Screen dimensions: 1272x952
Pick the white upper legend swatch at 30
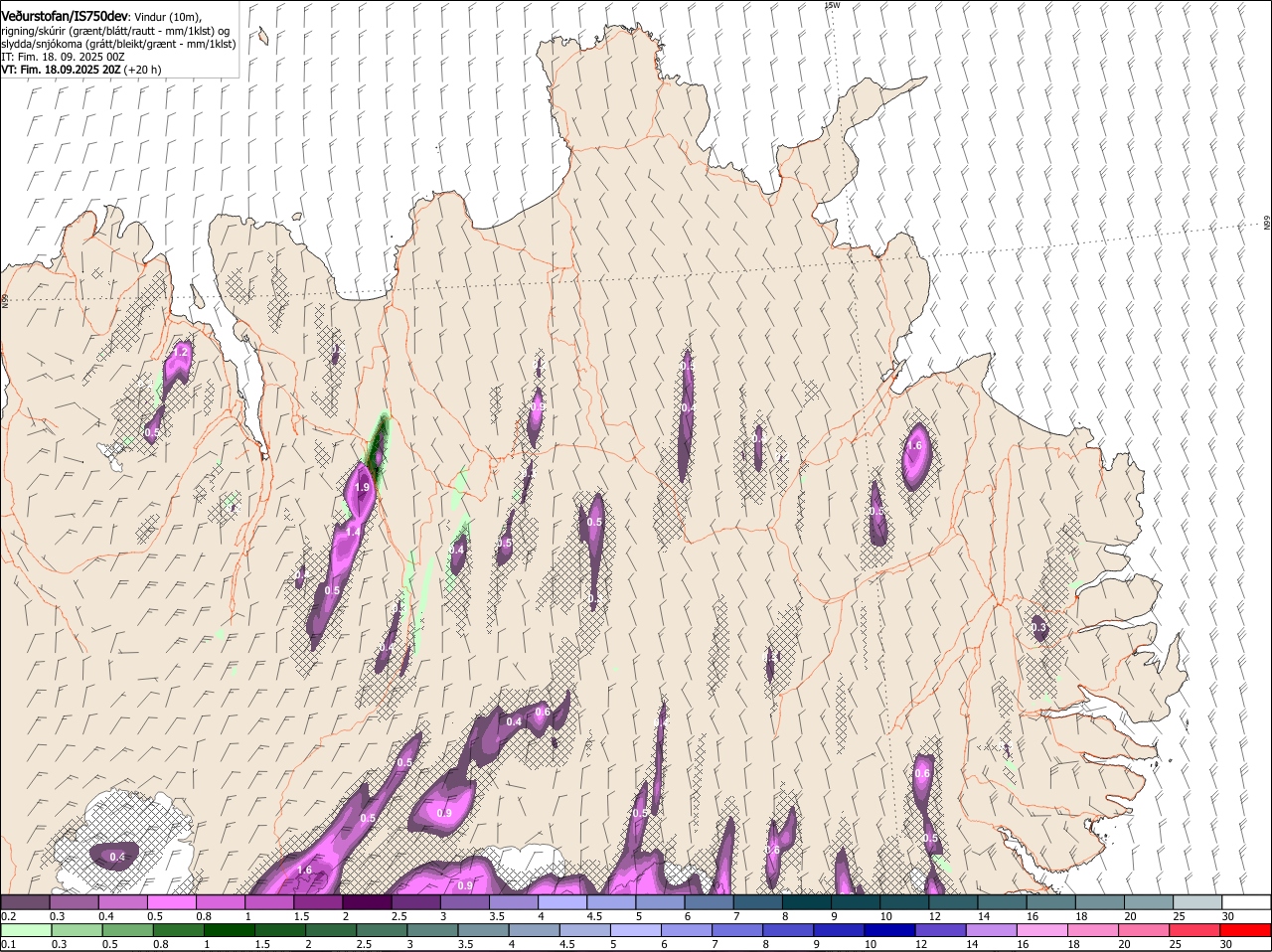[1245, 902]
